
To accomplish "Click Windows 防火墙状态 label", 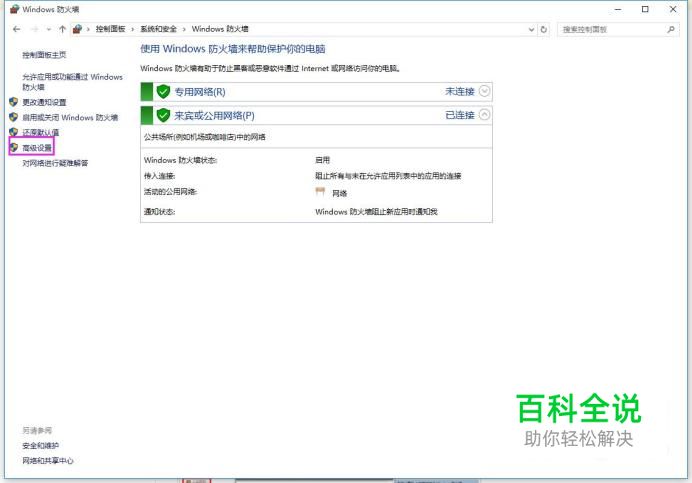I will 181,160.
